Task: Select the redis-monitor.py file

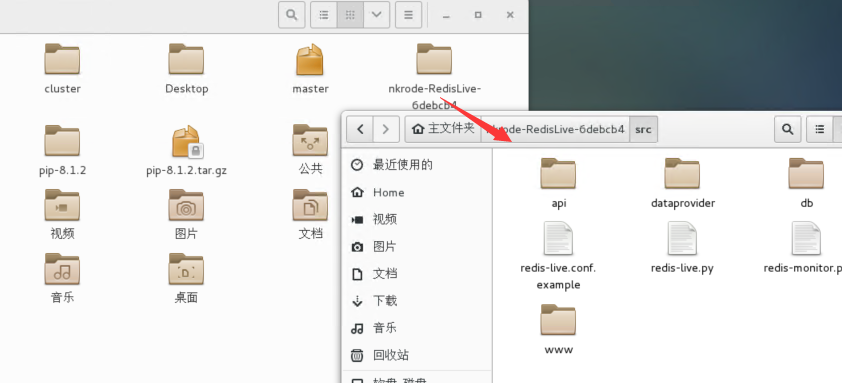Action: click(x=807, y=239)
